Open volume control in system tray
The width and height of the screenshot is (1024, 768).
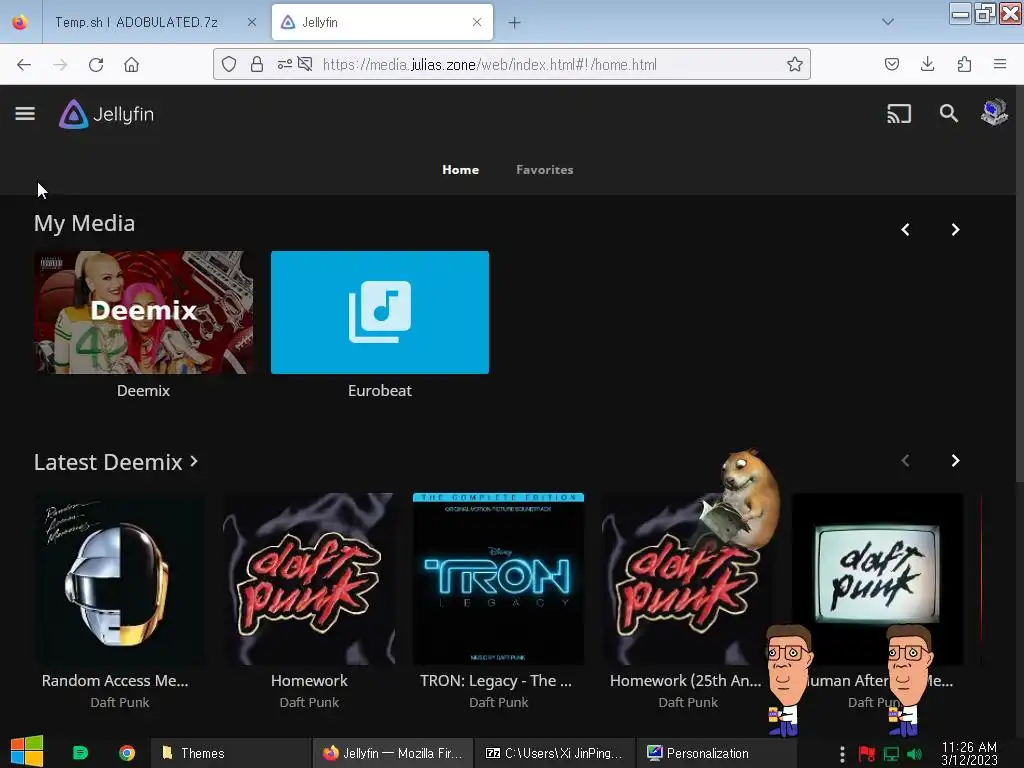[x=914, y=754]
